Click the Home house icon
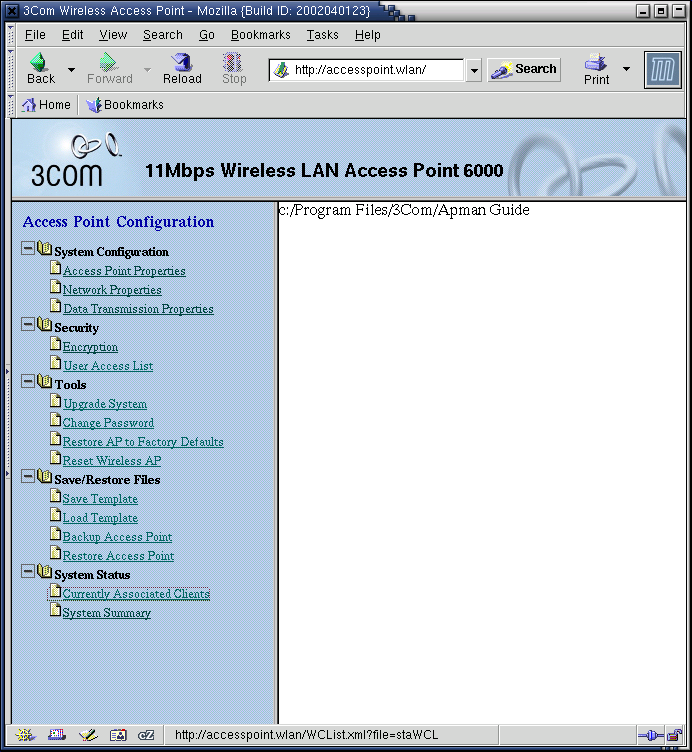 pyautogui.click(x=29, y=105)
